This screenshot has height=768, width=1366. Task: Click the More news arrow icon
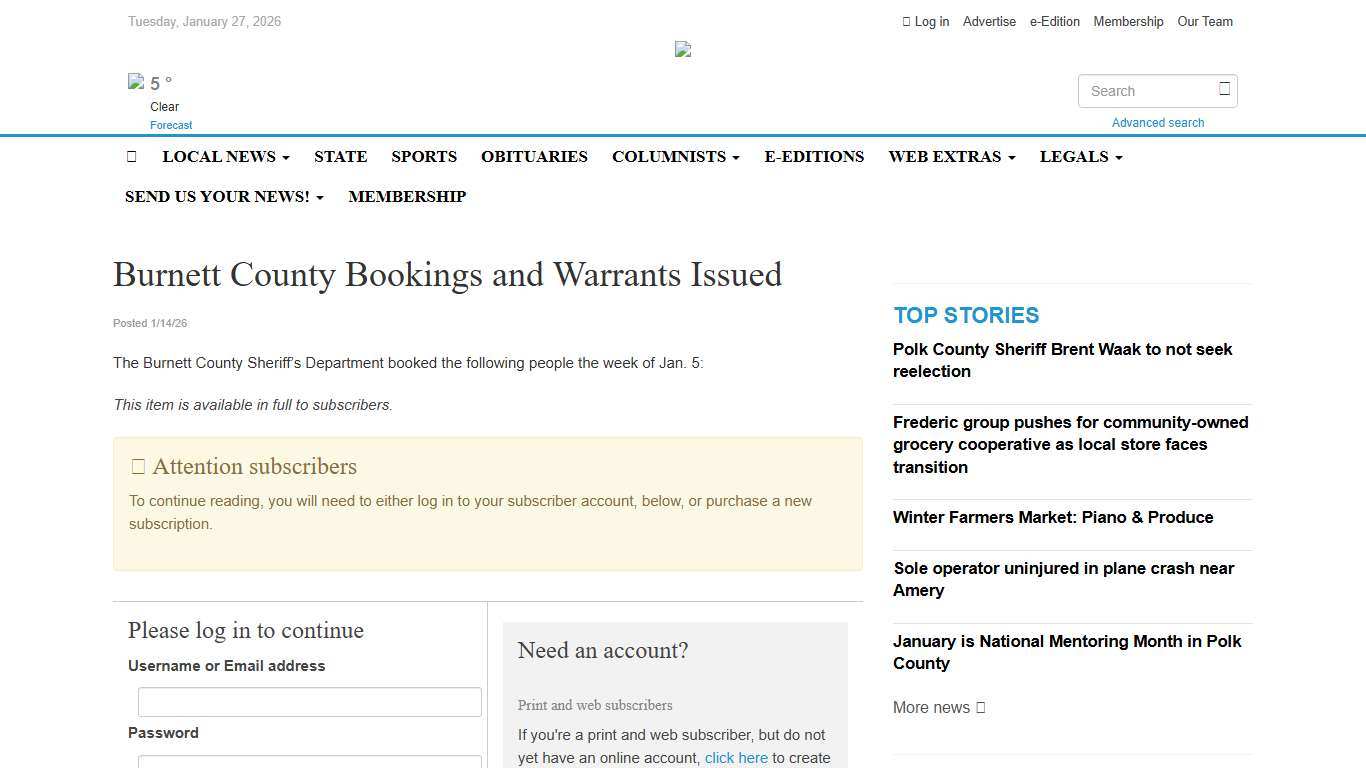978,707
